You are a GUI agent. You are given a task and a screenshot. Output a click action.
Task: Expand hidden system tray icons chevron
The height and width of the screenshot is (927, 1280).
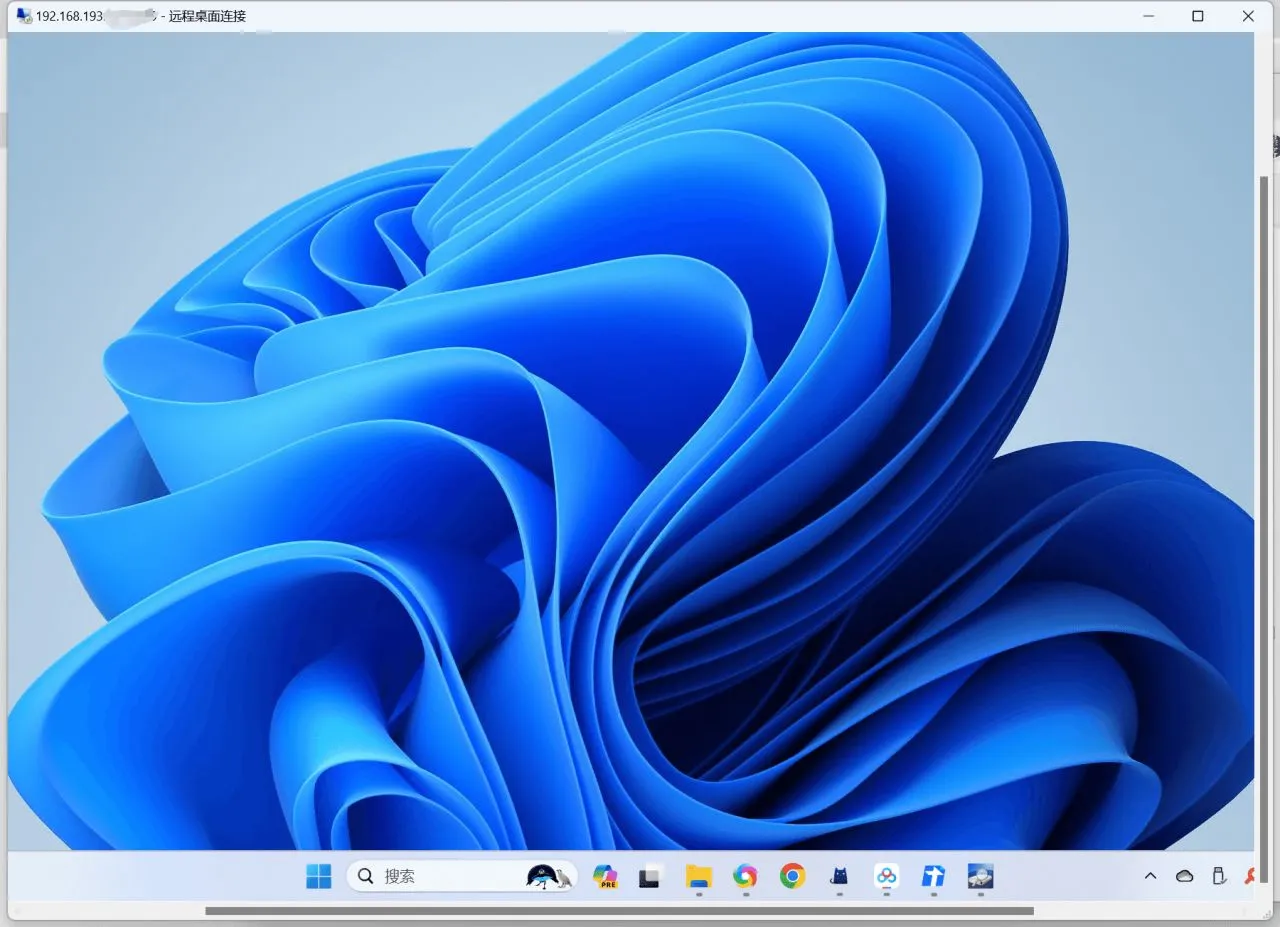[x=1150, y=876]
